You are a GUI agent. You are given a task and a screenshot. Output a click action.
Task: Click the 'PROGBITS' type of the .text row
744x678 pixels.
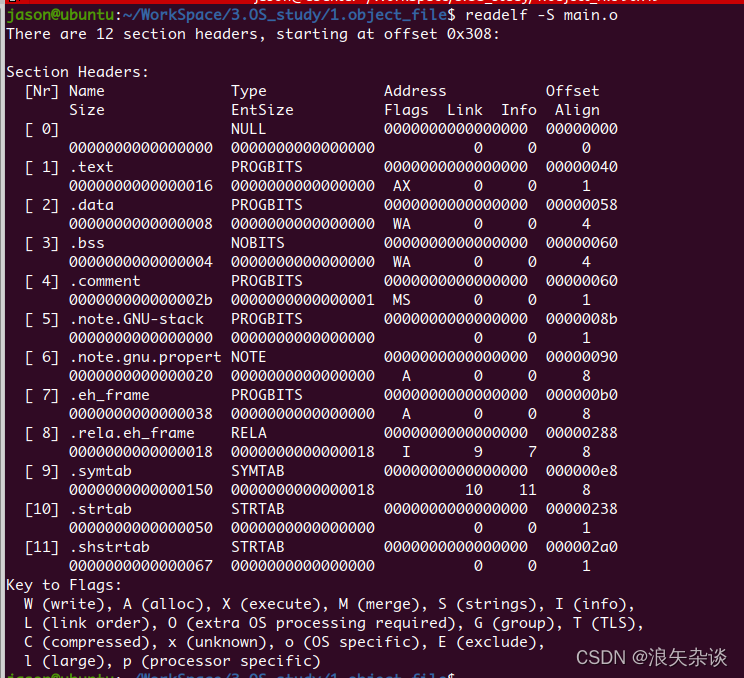point(267,167)
